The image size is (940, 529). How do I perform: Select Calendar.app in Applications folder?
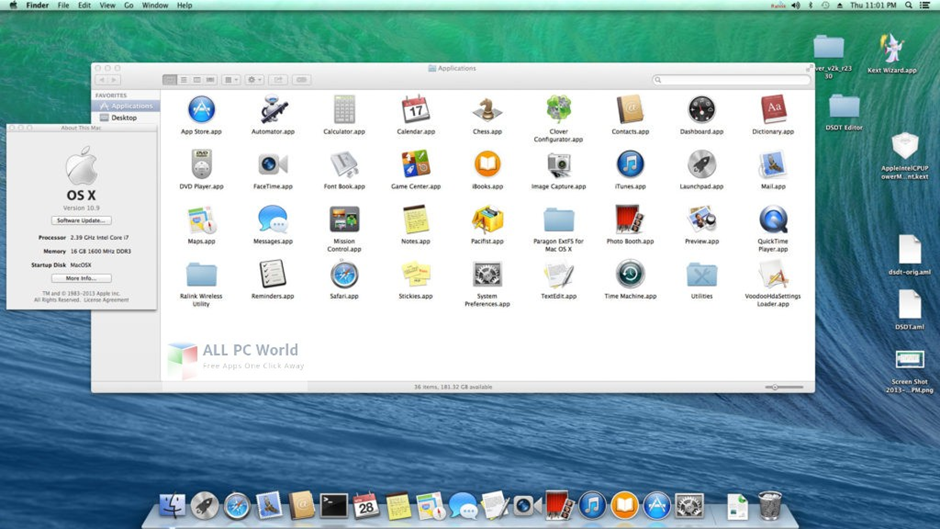(x=415, y=110)
